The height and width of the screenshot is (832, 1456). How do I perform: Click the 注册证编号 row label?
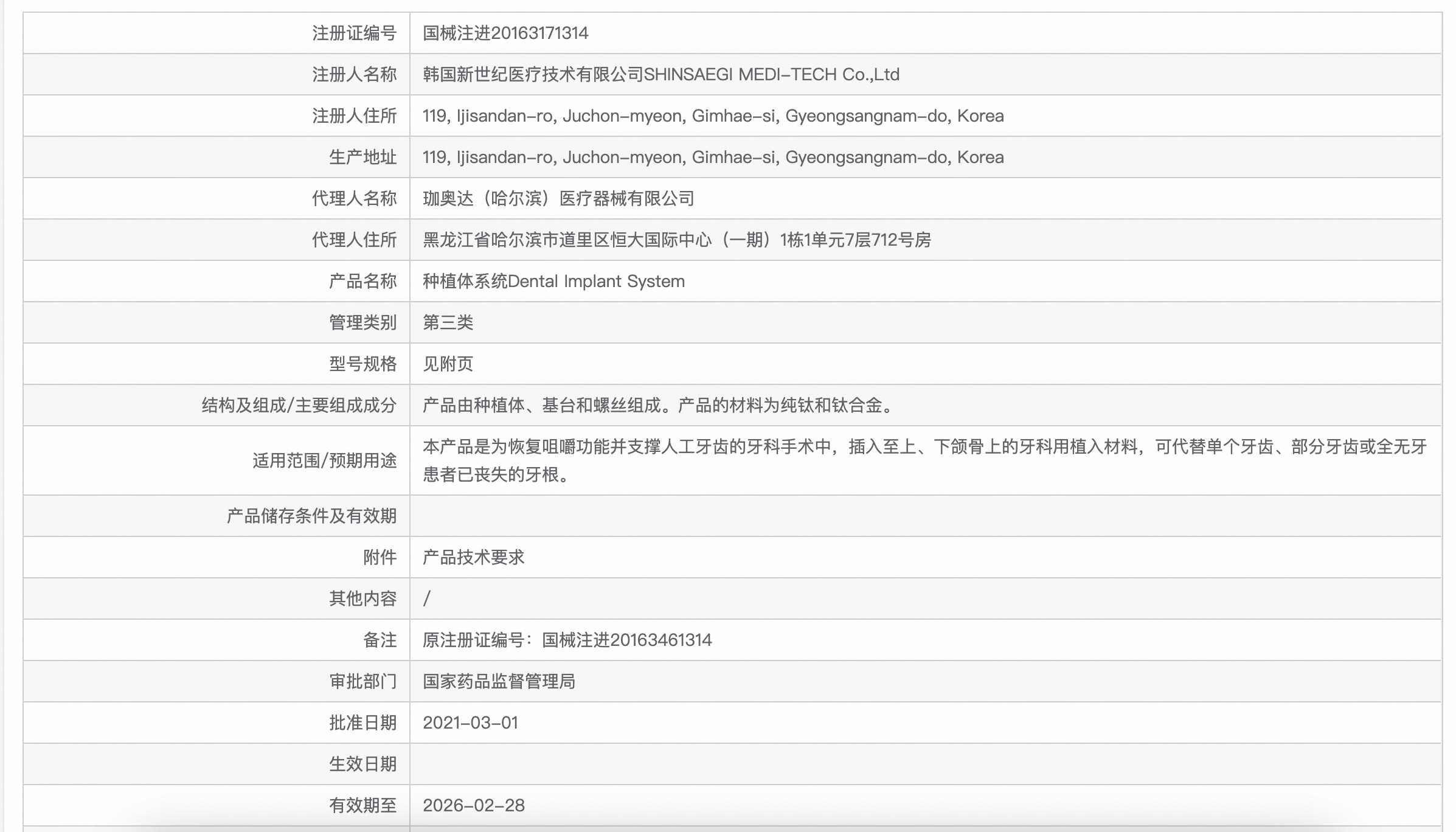click(x=354, y=33)
